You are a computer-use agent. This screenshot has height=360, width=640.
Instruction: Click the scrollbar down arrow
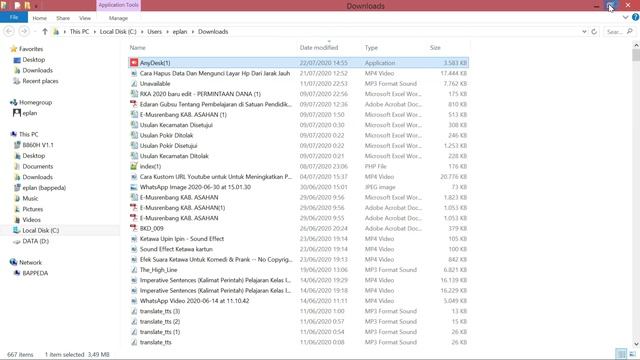coord(636,344)
